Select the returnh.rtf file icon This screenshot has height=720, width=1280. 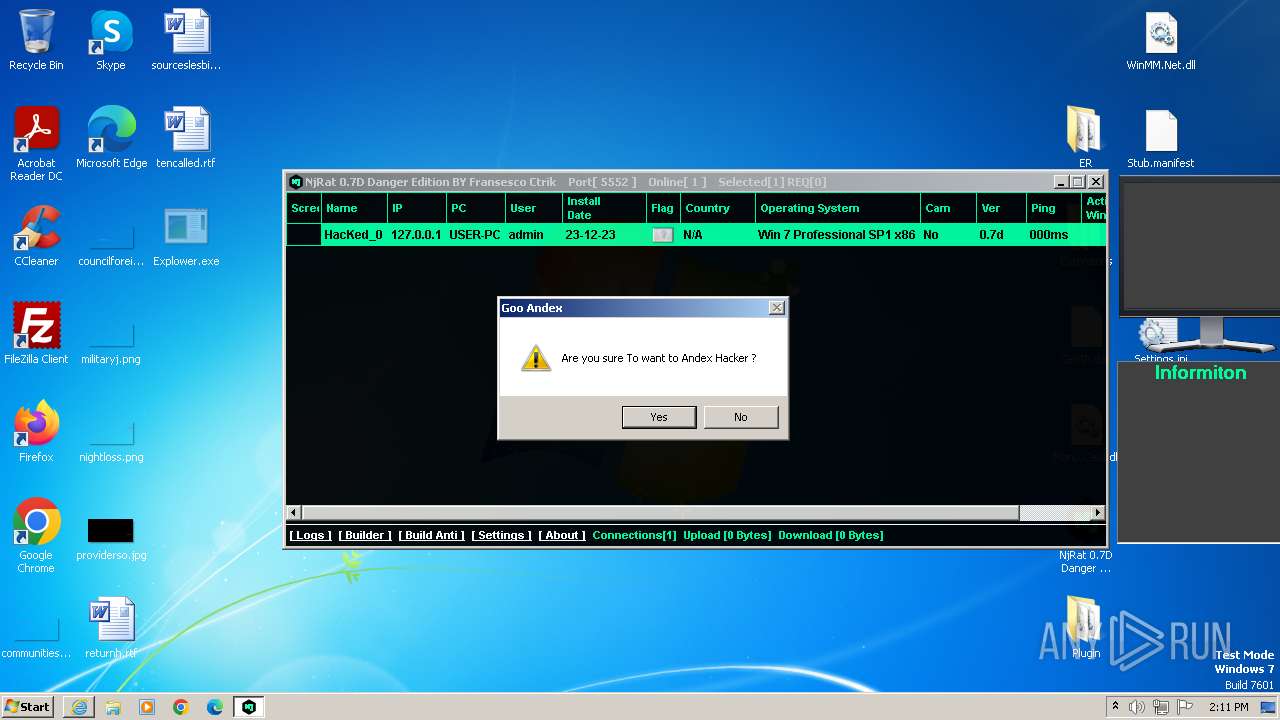111,628
